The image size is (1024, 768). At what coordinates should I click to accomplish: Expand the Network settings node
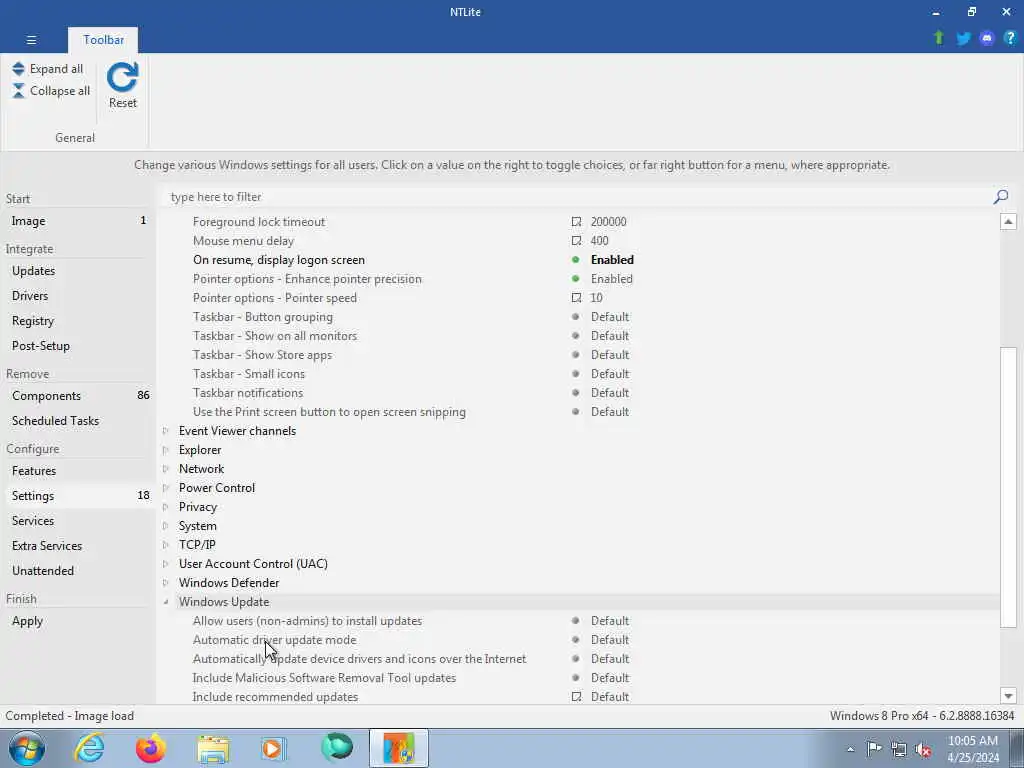[166, 469]
